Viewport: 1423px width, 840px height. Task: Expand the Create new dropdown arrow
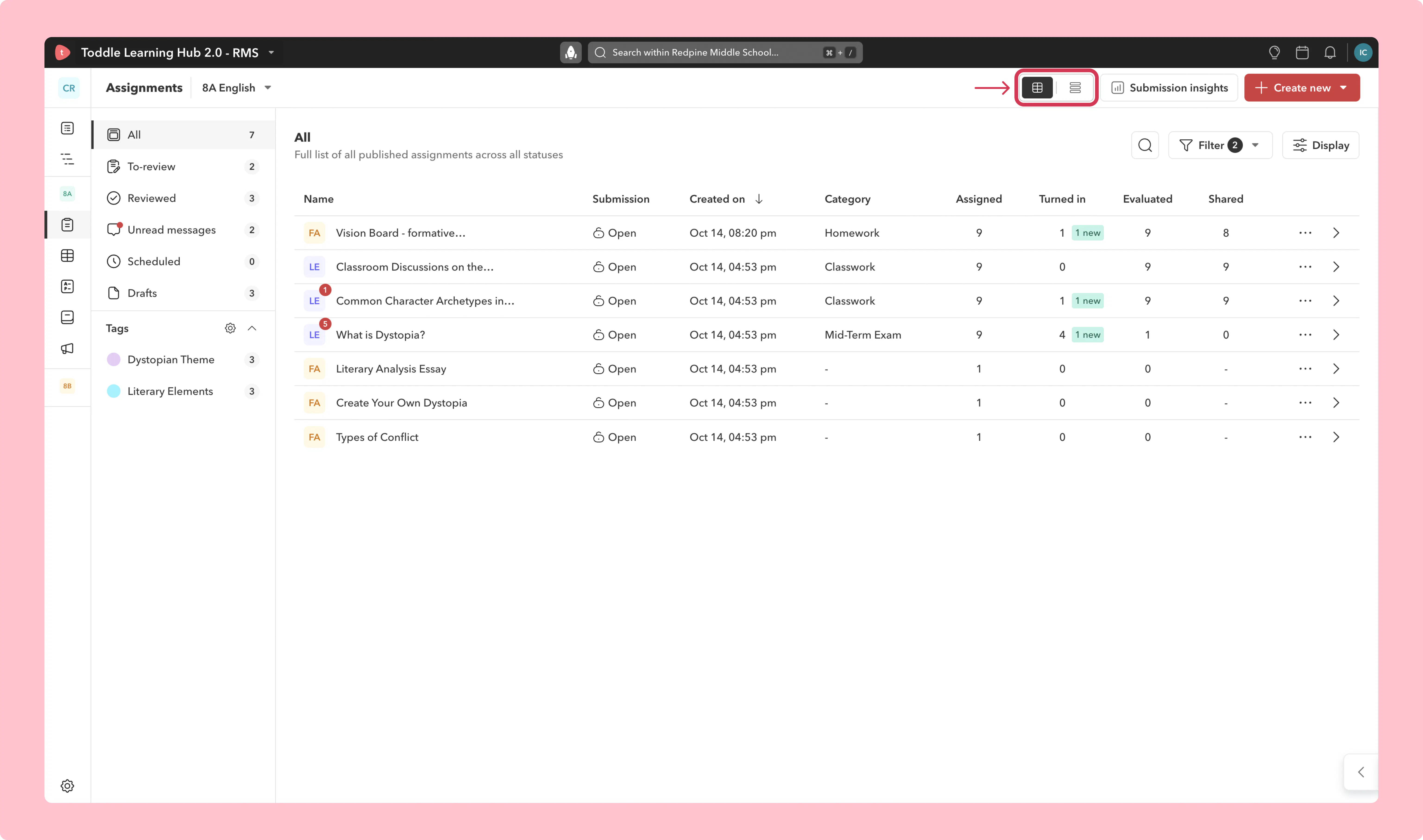(1343, 88)
